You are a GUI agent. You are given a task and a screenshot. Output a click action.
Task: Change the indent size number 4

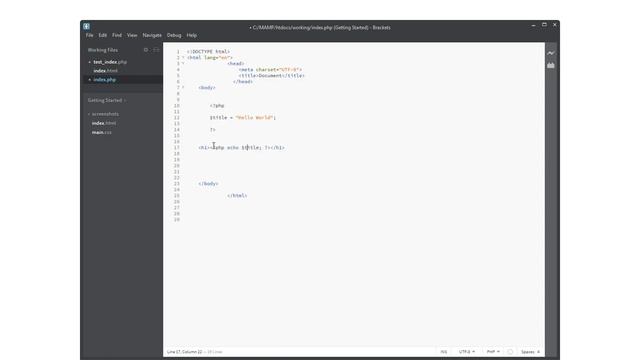point(538,352)
